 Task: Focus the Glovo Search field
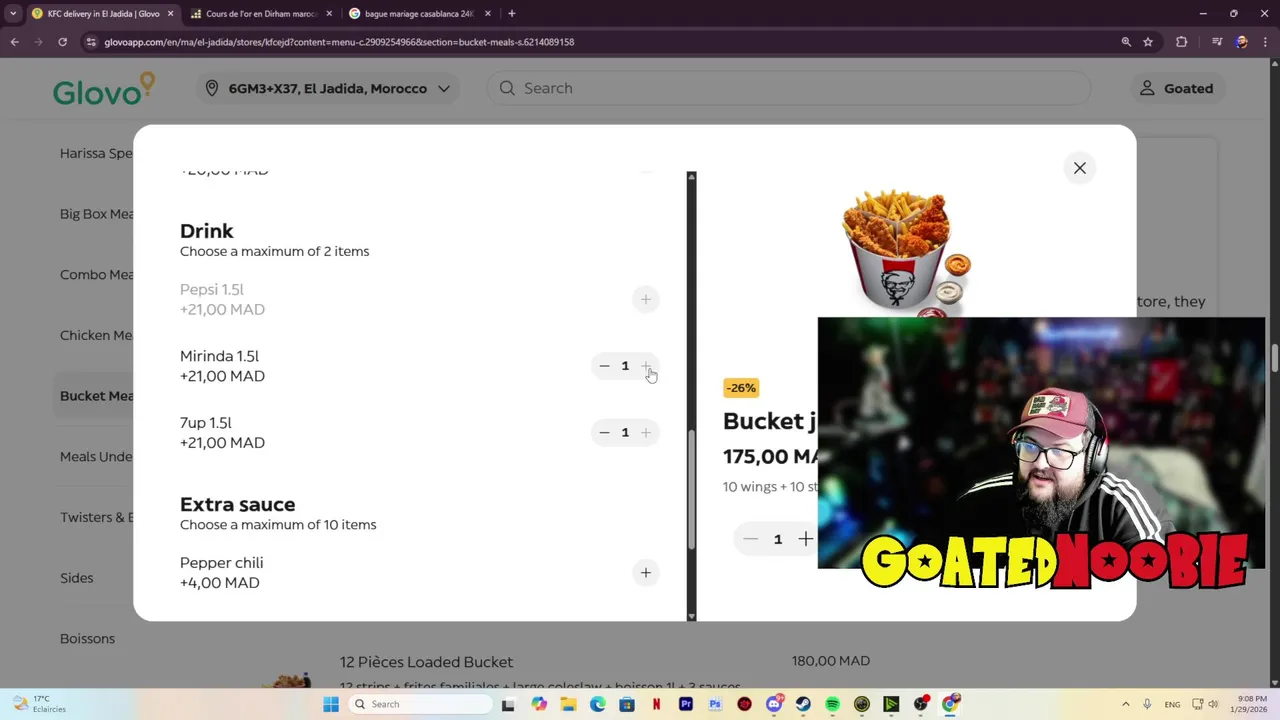click(790, 88)
